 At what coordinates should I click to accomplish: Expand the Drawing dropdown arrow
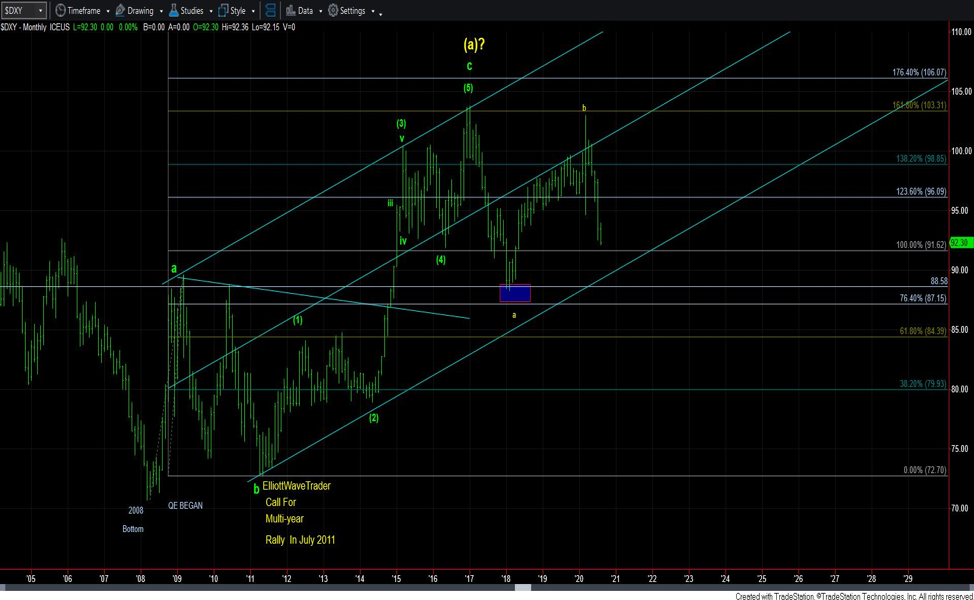click(159, 12)
